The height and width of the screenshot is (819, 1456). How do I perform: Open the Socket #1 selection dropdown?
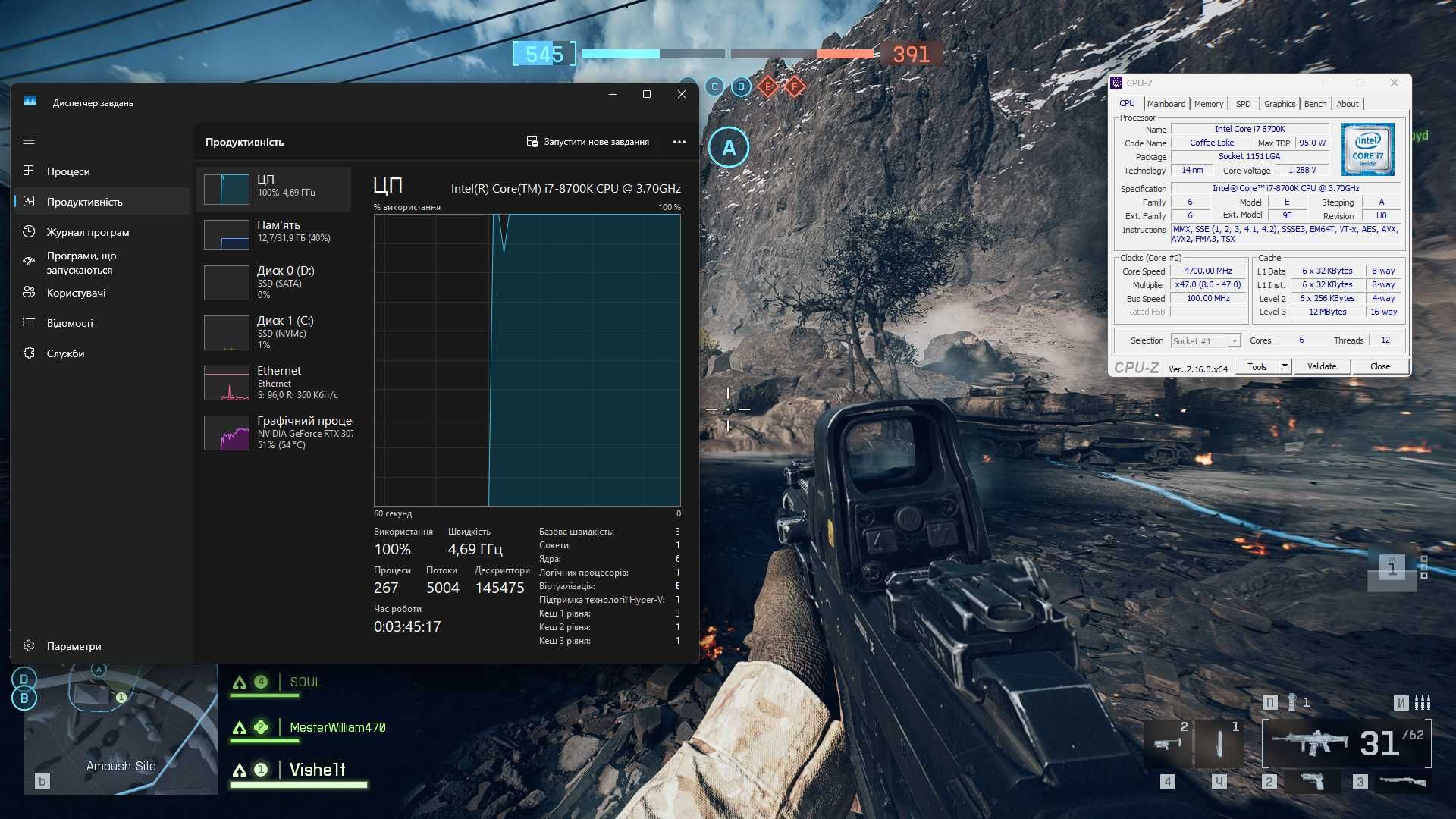[1206, 341]
